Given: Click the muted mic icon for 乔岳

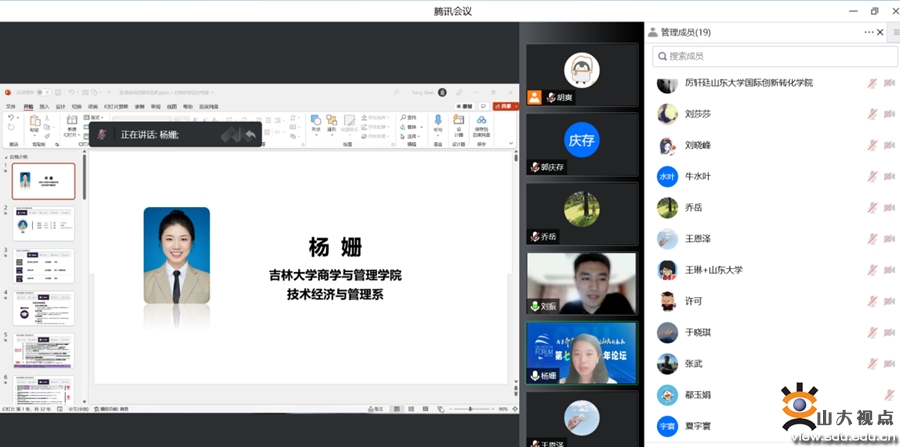Looking at the screenshot, I should 872,208.
